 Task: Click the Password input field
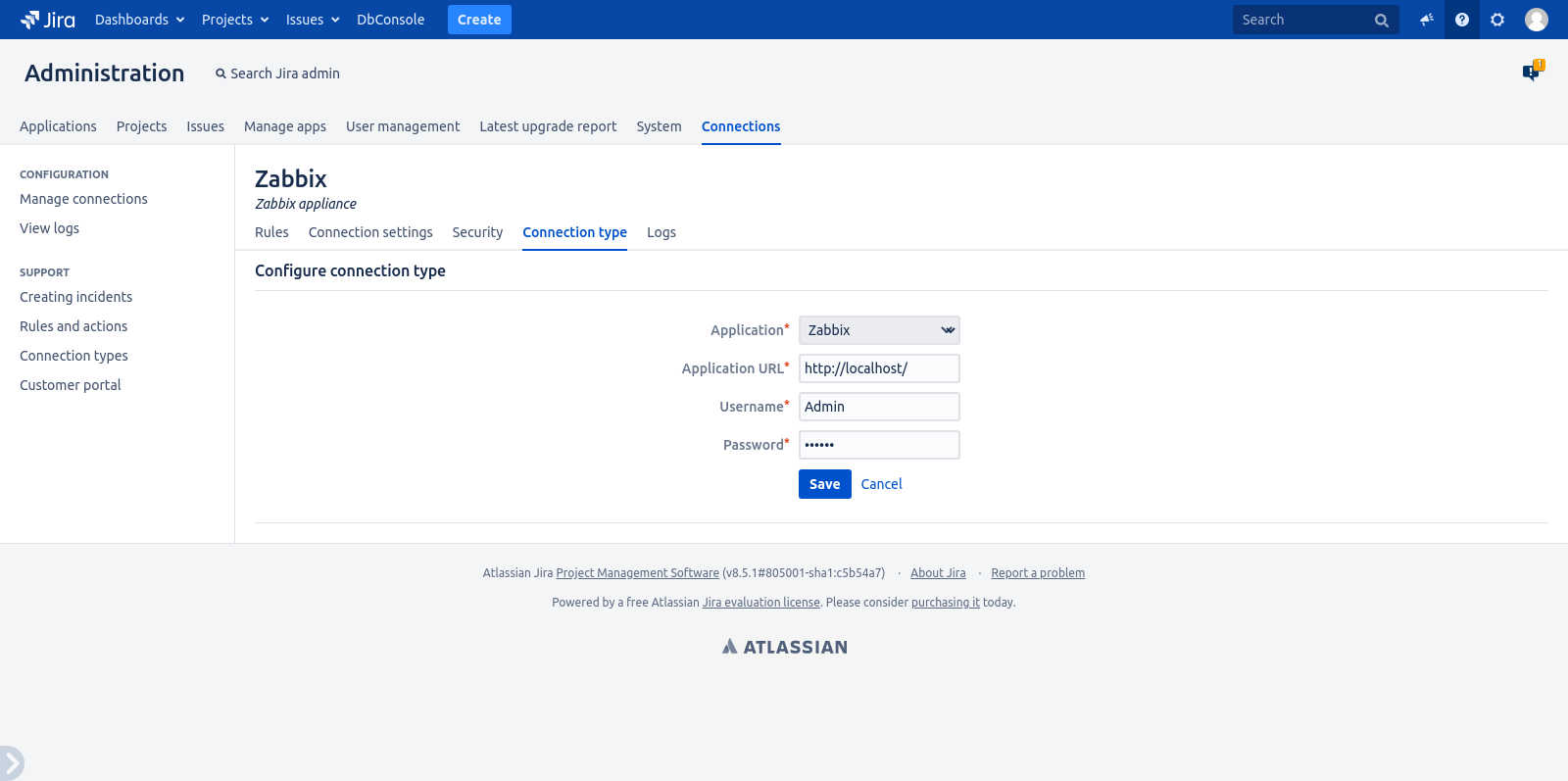coord(879,445)
